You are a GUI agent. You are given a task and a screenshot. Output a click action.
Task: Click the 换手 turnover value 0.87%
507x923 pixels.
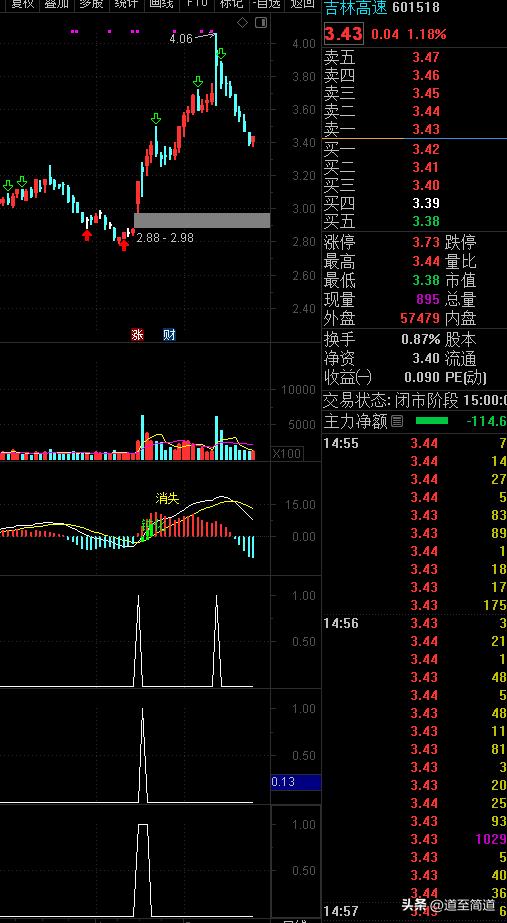pos(420,340)
